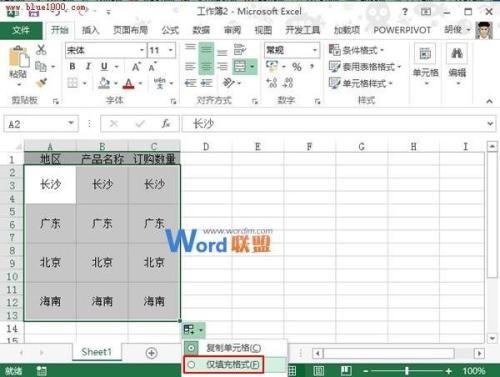Switch to Page Layout view in status bar

pos(319,370)
